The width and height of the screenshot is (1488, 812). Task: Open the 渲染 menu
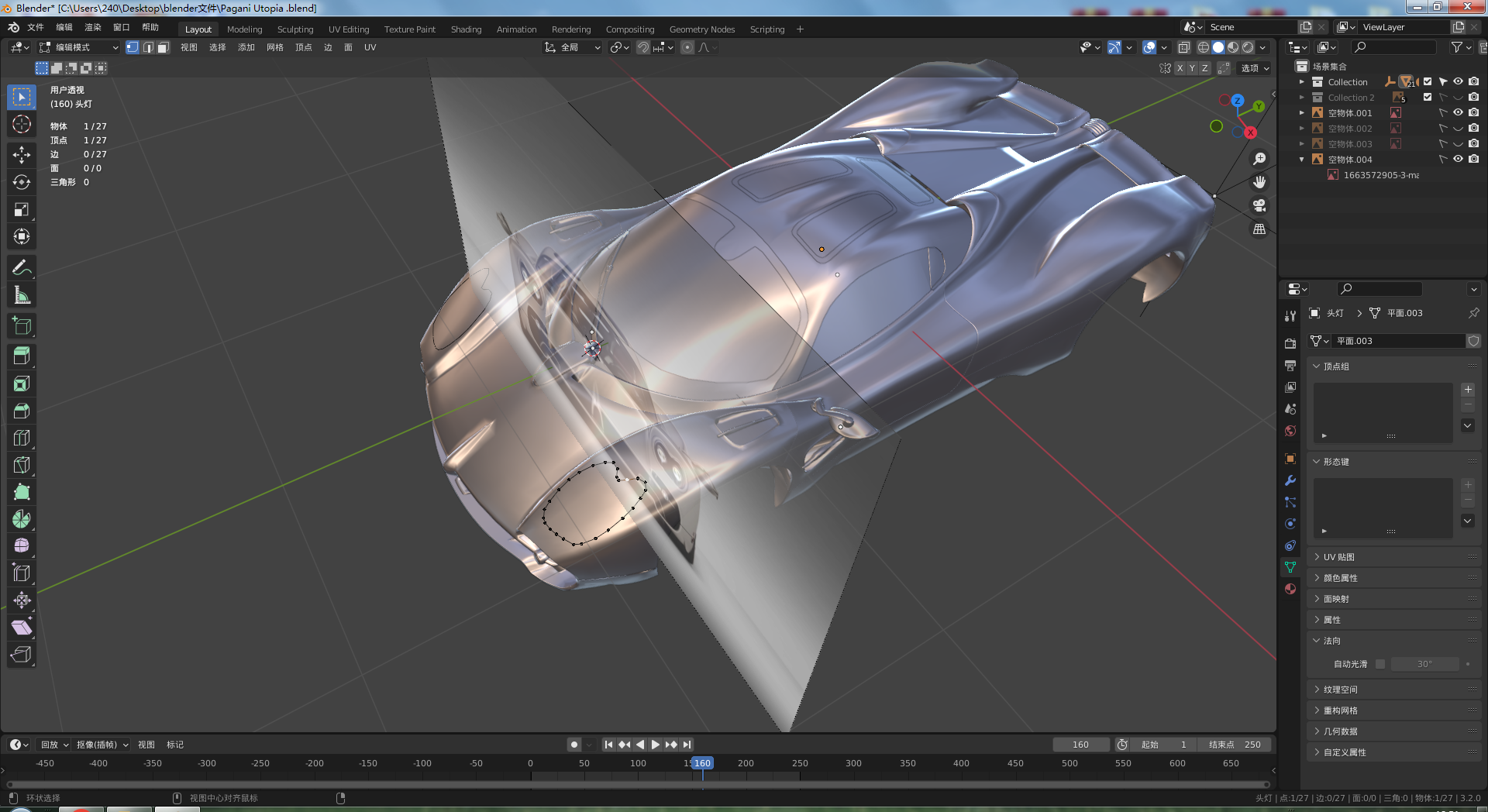point(93,27)
